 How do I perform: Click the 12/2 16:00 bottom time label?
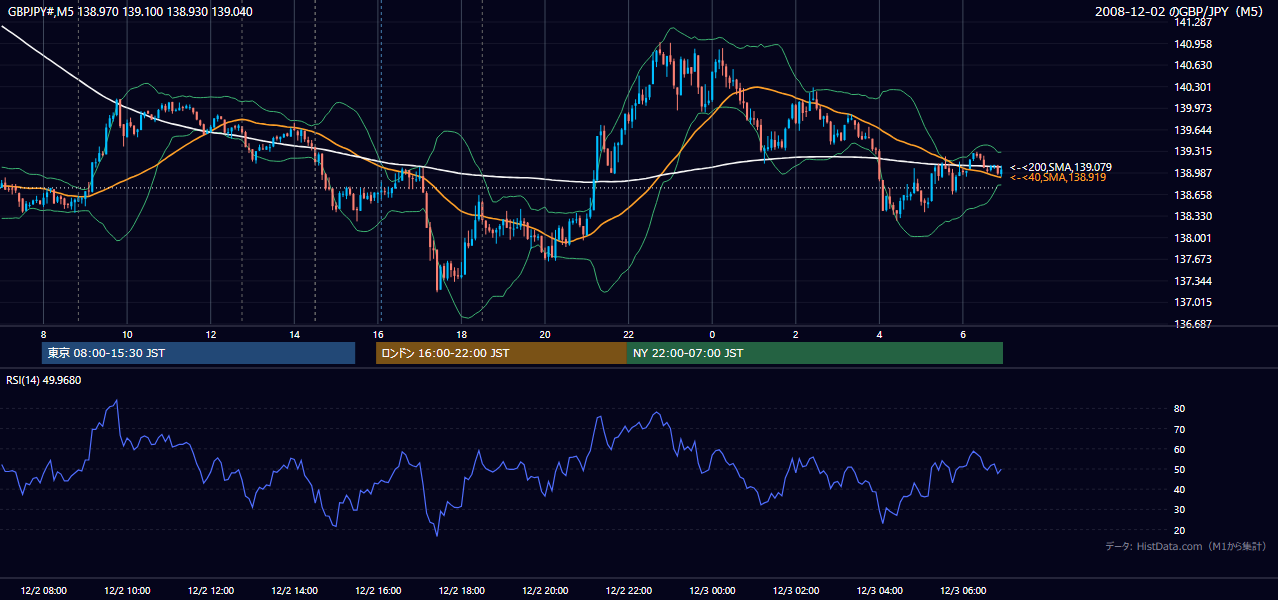tap(378, 591)
